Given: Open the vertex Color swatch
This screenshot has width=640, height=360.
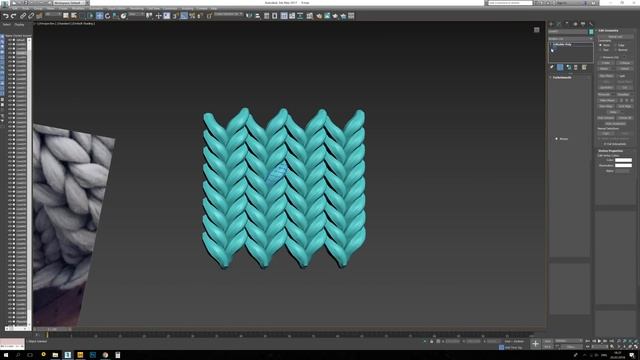Looking at the screenshot, I should coord(623,160).
